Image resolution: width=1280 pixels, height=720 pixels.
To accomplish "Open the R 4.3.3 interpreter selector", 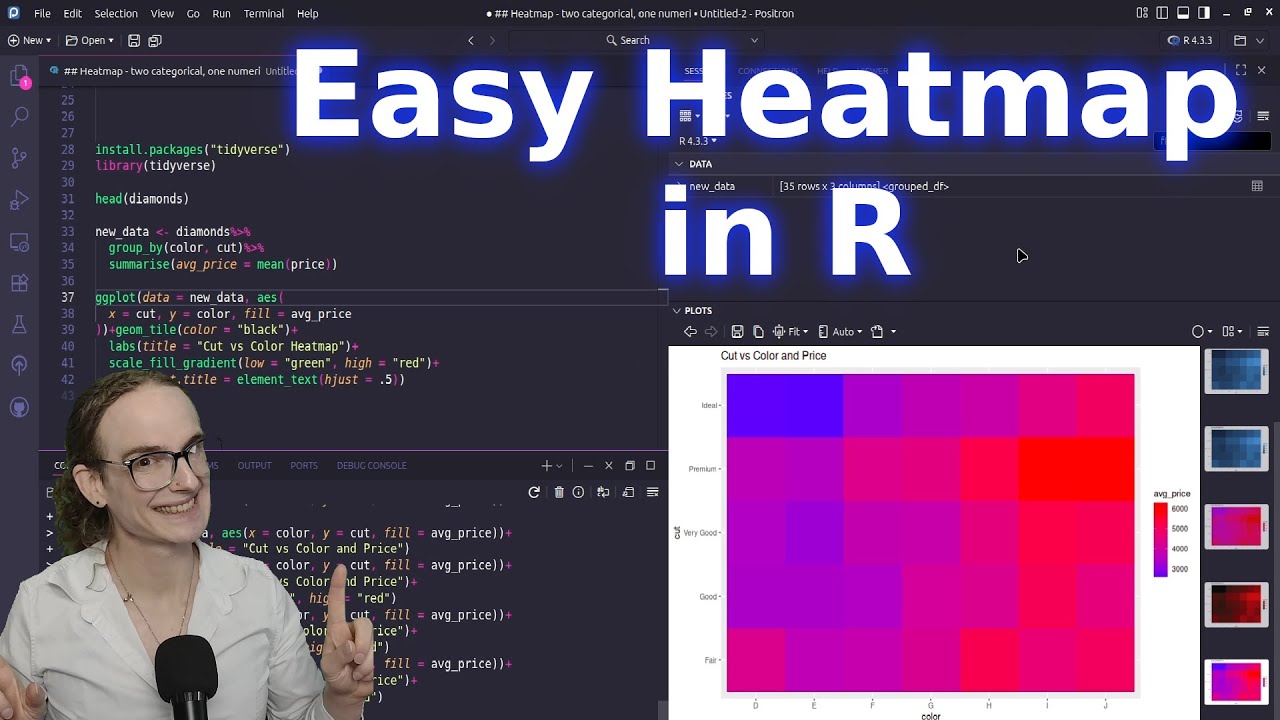I will (x=1189, y=40).
